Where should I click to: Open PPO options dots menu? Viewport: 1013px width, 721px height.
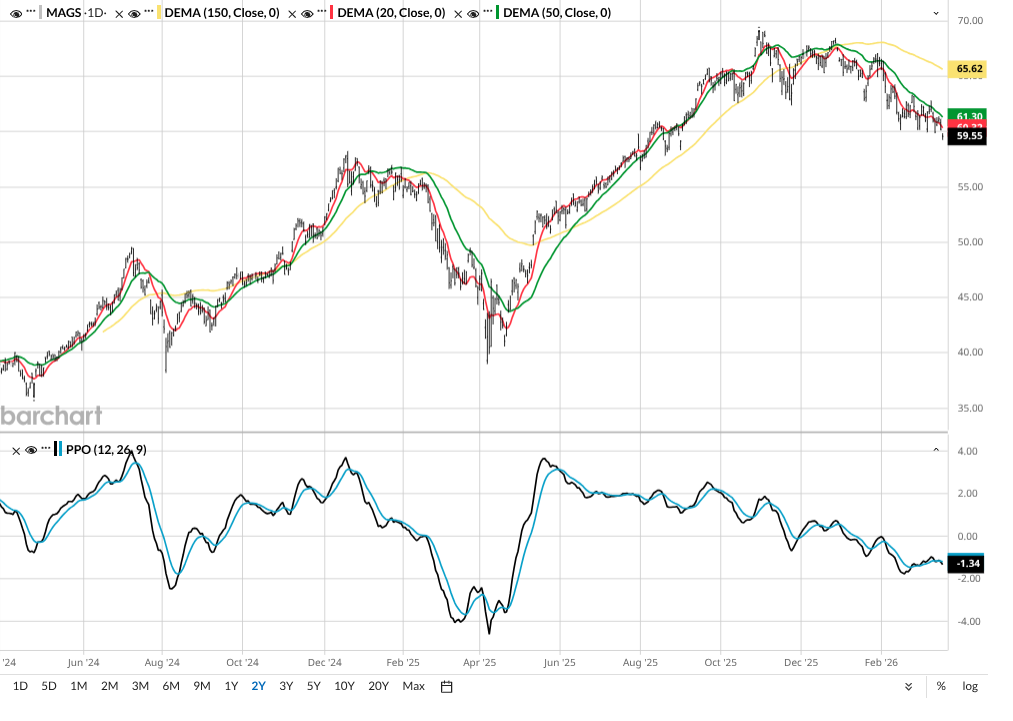click(45, 449)
